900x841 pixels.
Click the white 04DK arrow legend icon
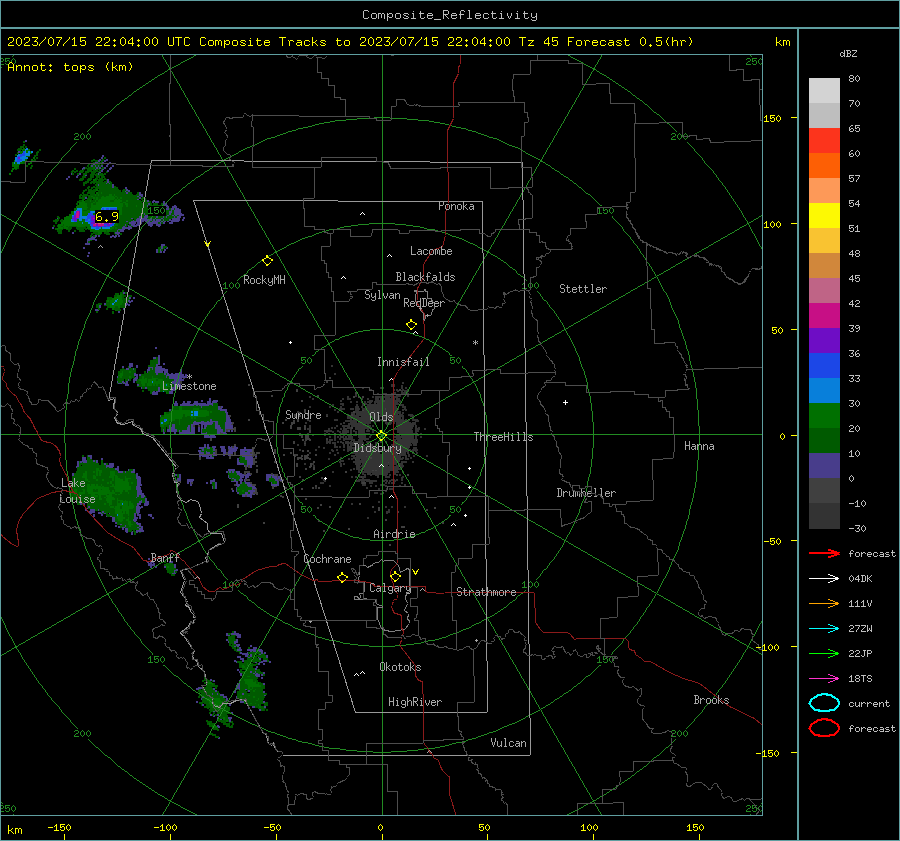(824, 578)
